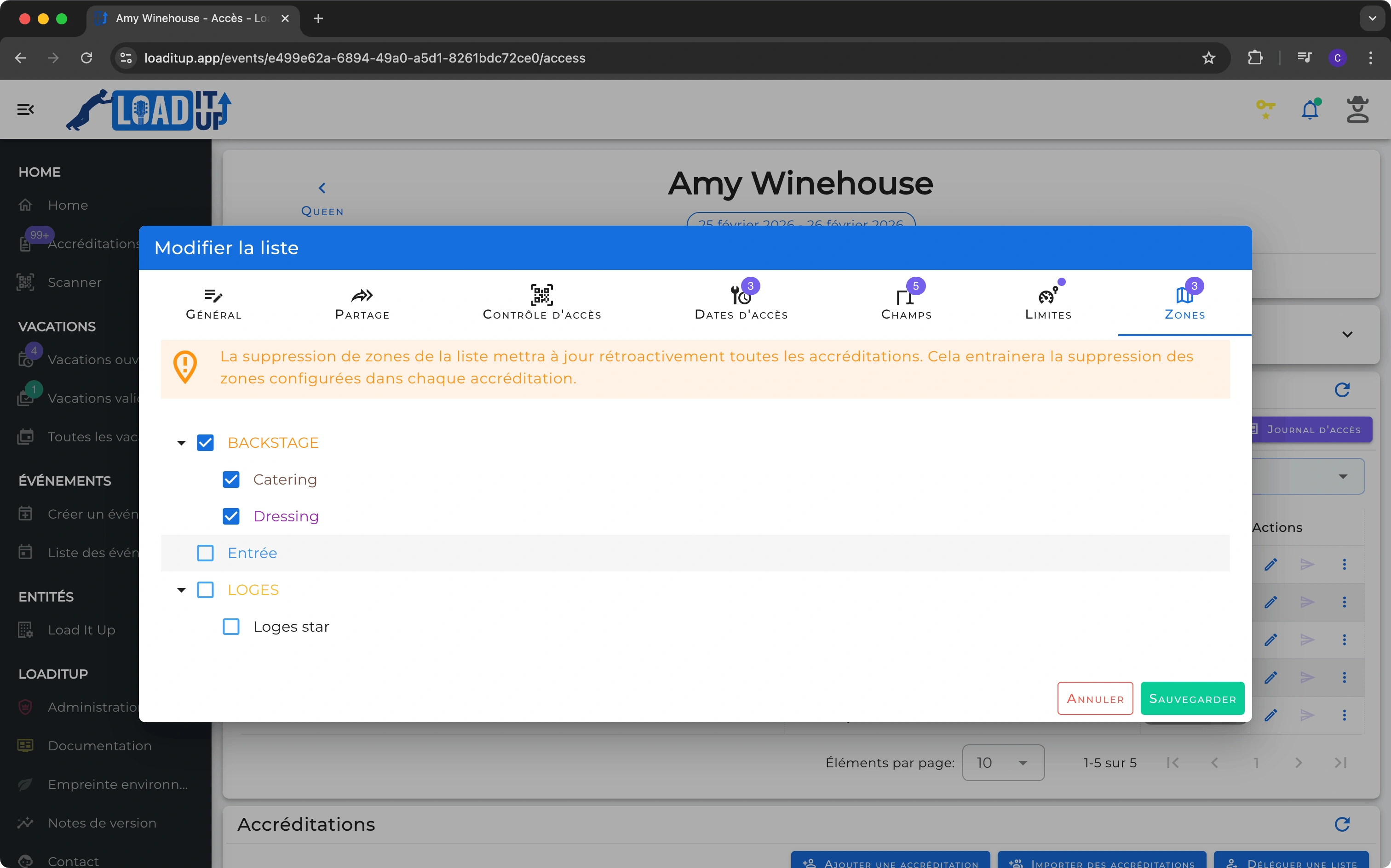Collapse the LOGES zone group
The image size is (1391, 868).
(x=182, y=589)
